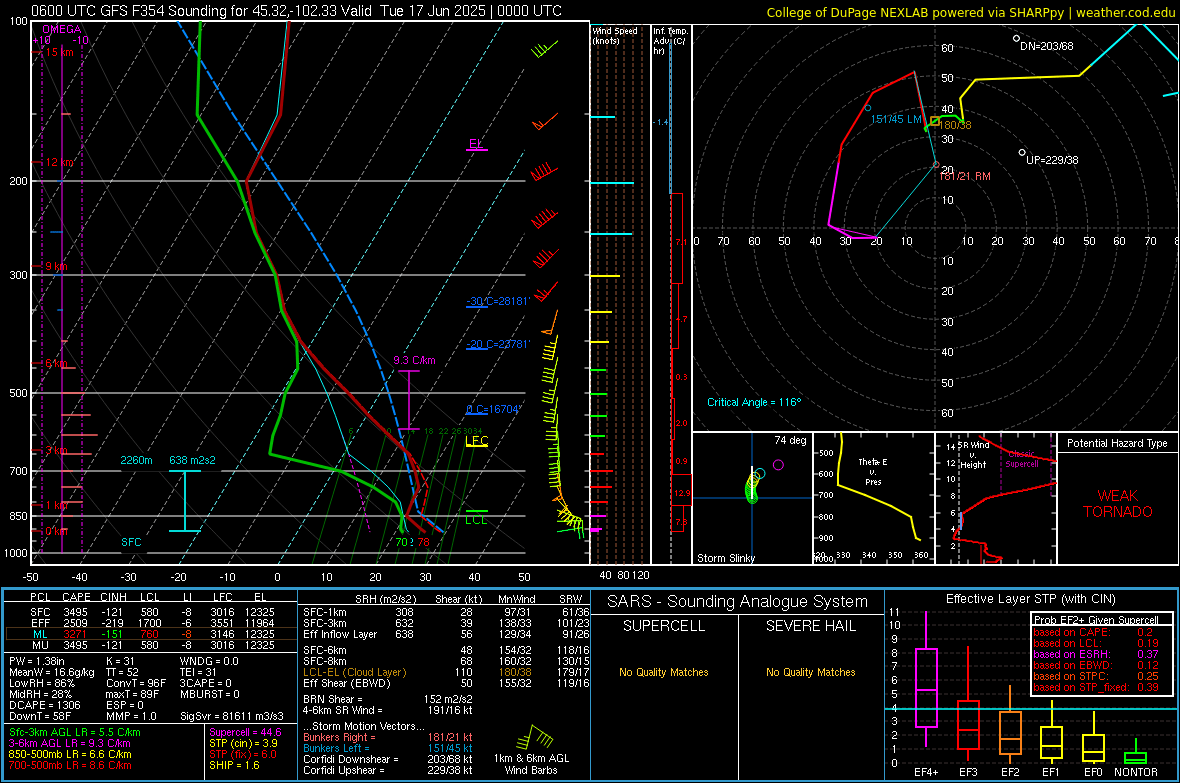
Task: Click the '700-500mb LR = 8.6 C/km' line
Action: pyautogui.click(x=70, y=765)
